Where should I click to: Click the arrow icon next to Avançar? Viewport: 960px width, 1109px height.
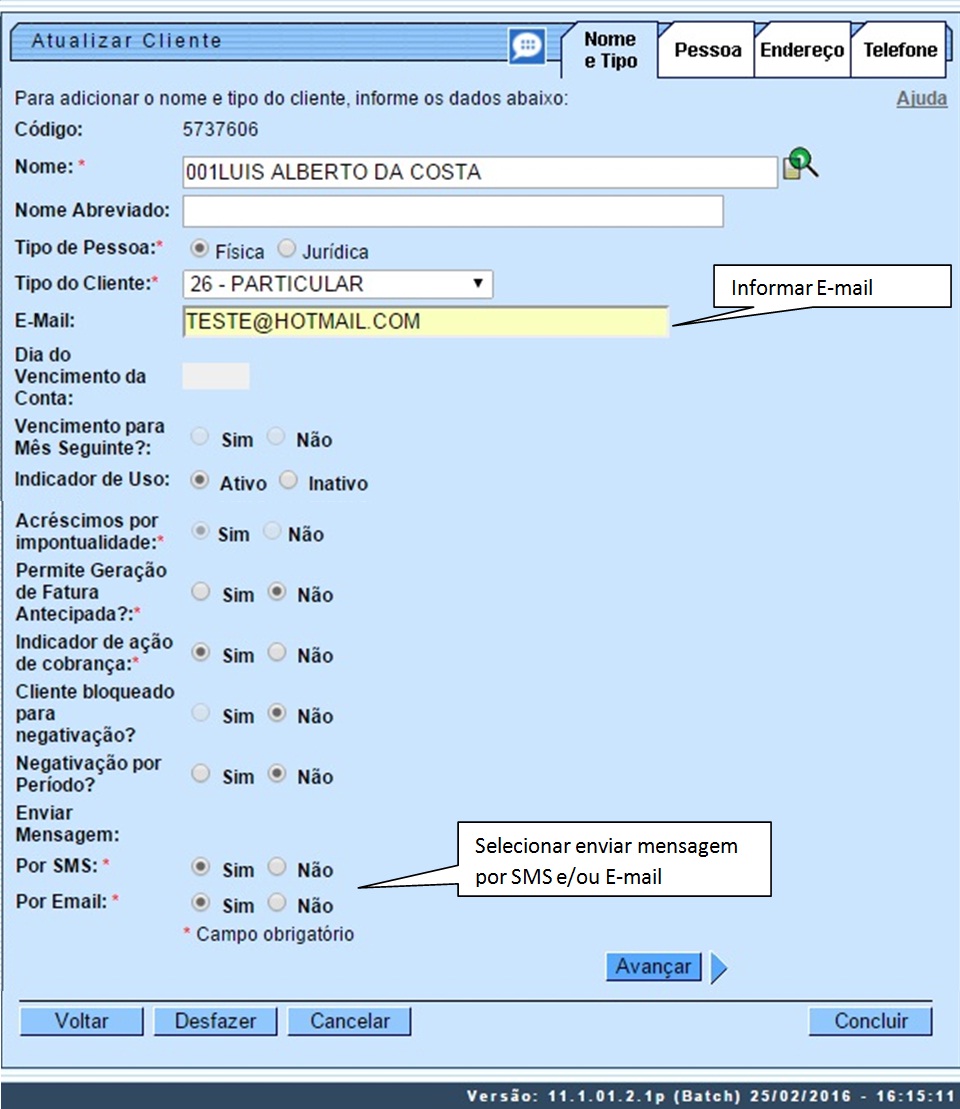click(718, 966)
